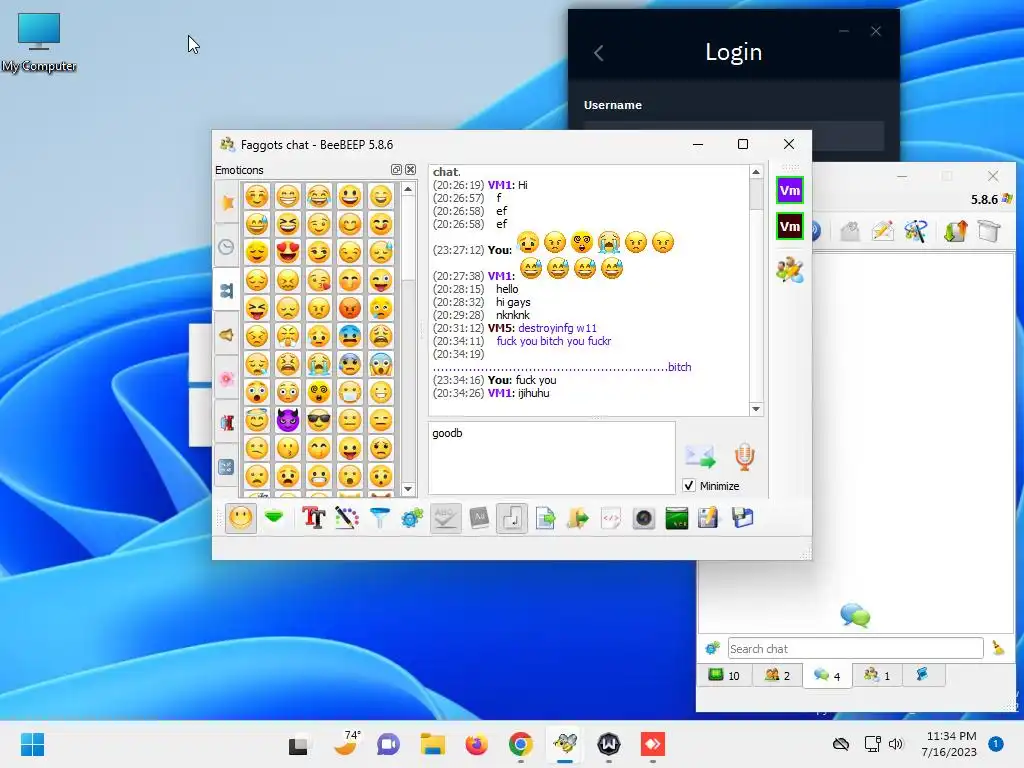Image resolution: width=1024 pixels, height=768 pixels.
Task: Click the blue floppy save chat icon
Action: coord(743,519)
